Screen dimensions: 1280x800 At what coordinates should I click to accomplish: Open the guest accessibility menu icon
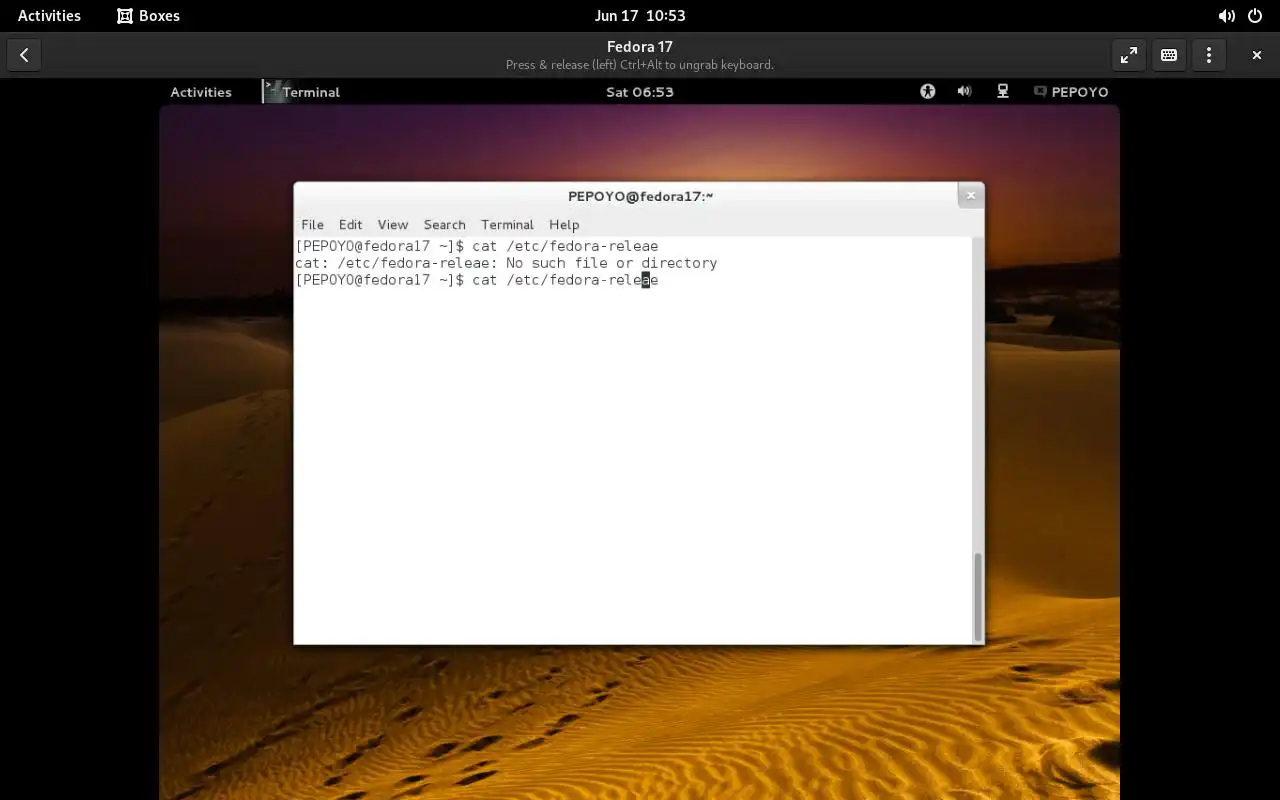[x=928, y=91]
